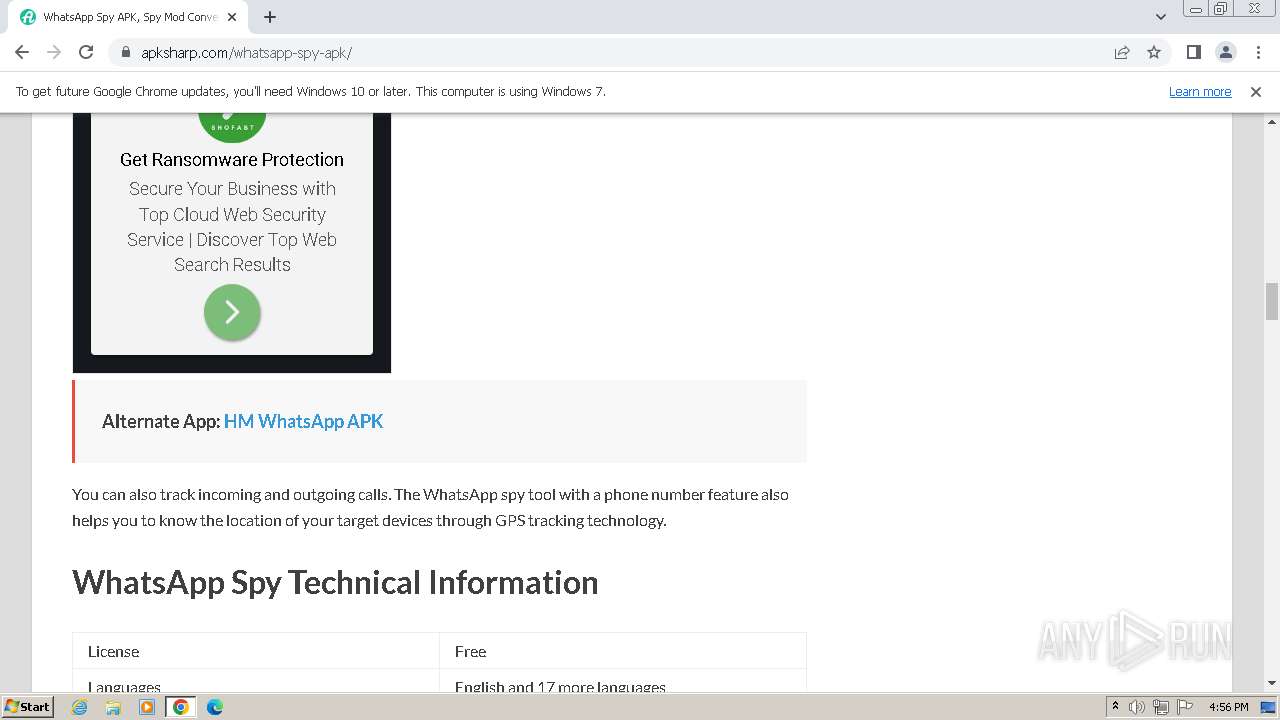Launch Internet Explorer from taskbar
Image resolution: width=1280 pixels, height=720 pixels.
pos(80,707)
